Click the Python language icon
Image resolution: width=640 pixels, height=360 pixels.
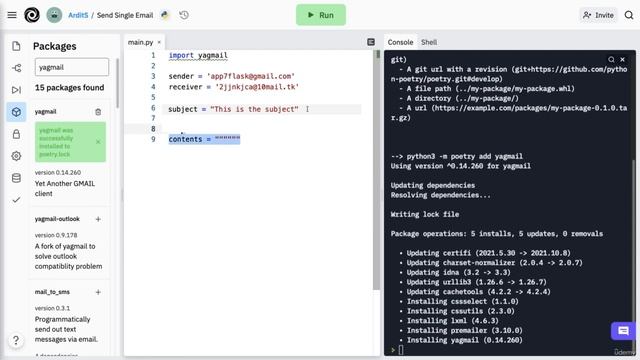(x=164, y=15)
